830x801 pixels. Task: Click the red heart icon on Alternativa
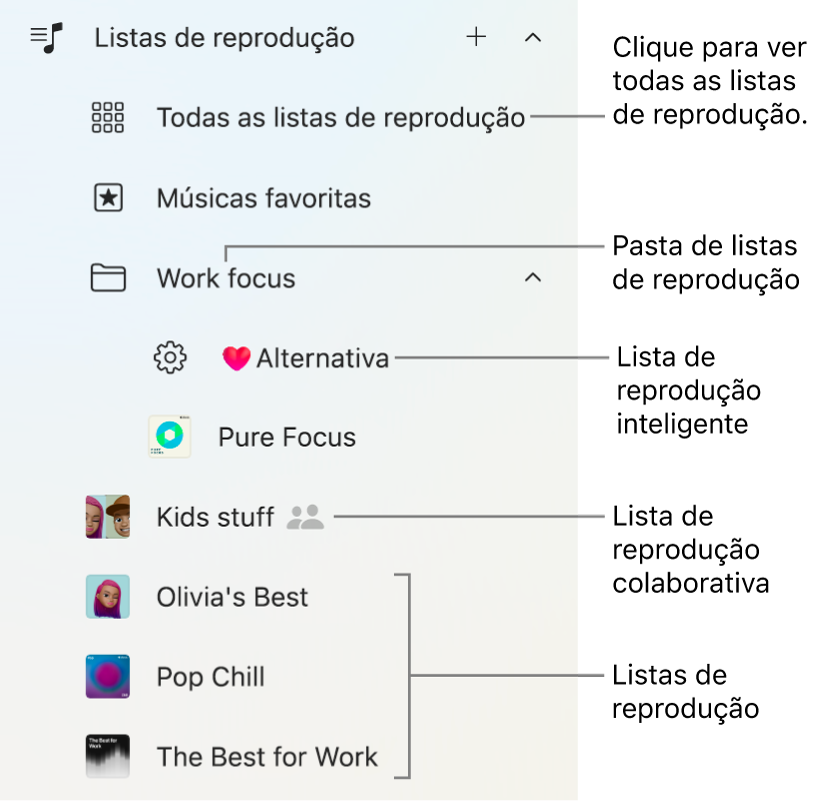click(235, 357)
